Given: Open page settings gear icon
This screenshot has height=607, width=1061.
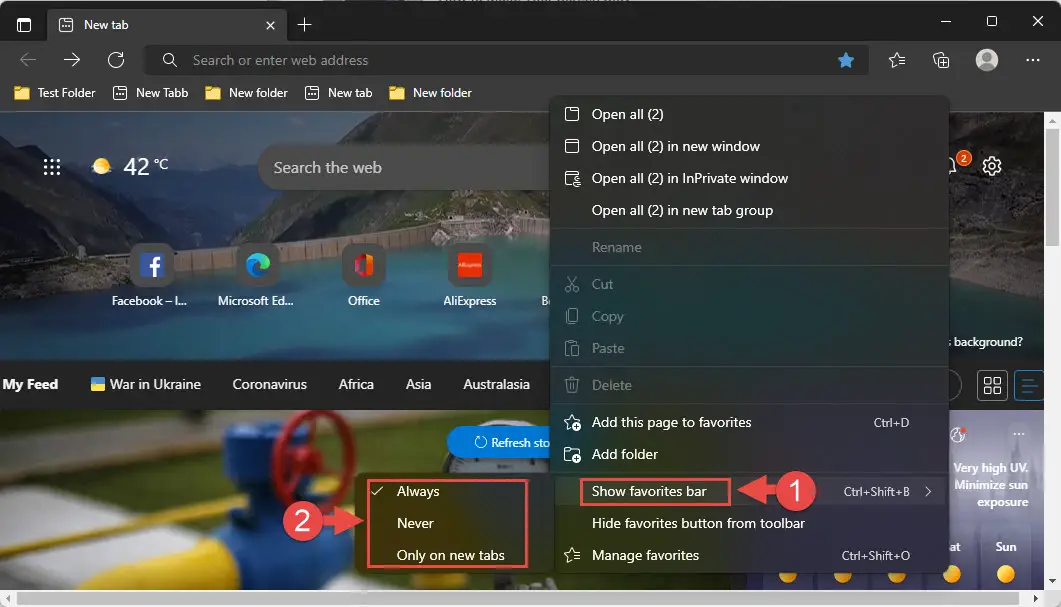Looking at the screenshot, I should point(991,166).
